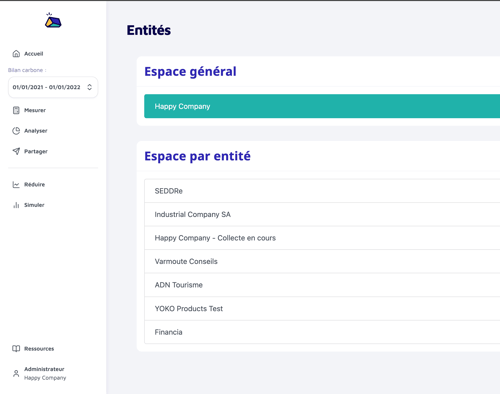The height and width of the screenshot is (394, 500).
Task: Click the Espace général heading
Action: (190, 72)
